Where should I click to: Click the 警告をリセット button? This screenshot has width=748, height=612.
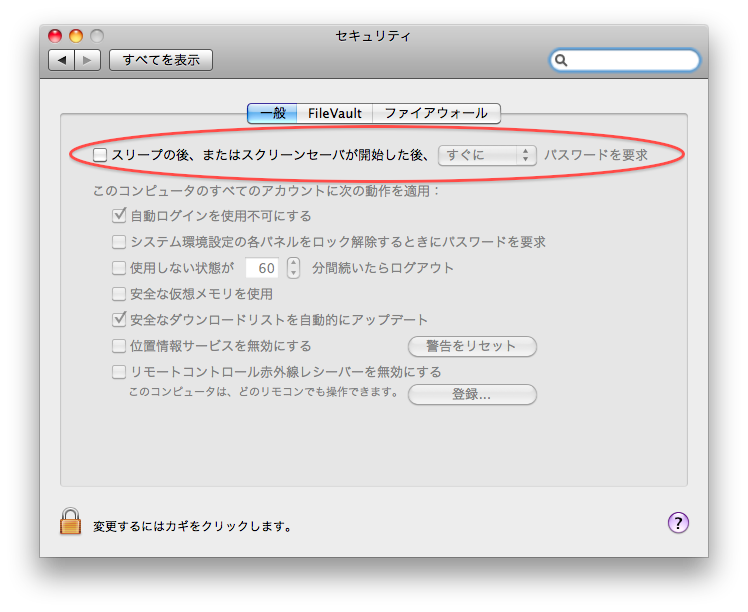click(x=472, y=346)
